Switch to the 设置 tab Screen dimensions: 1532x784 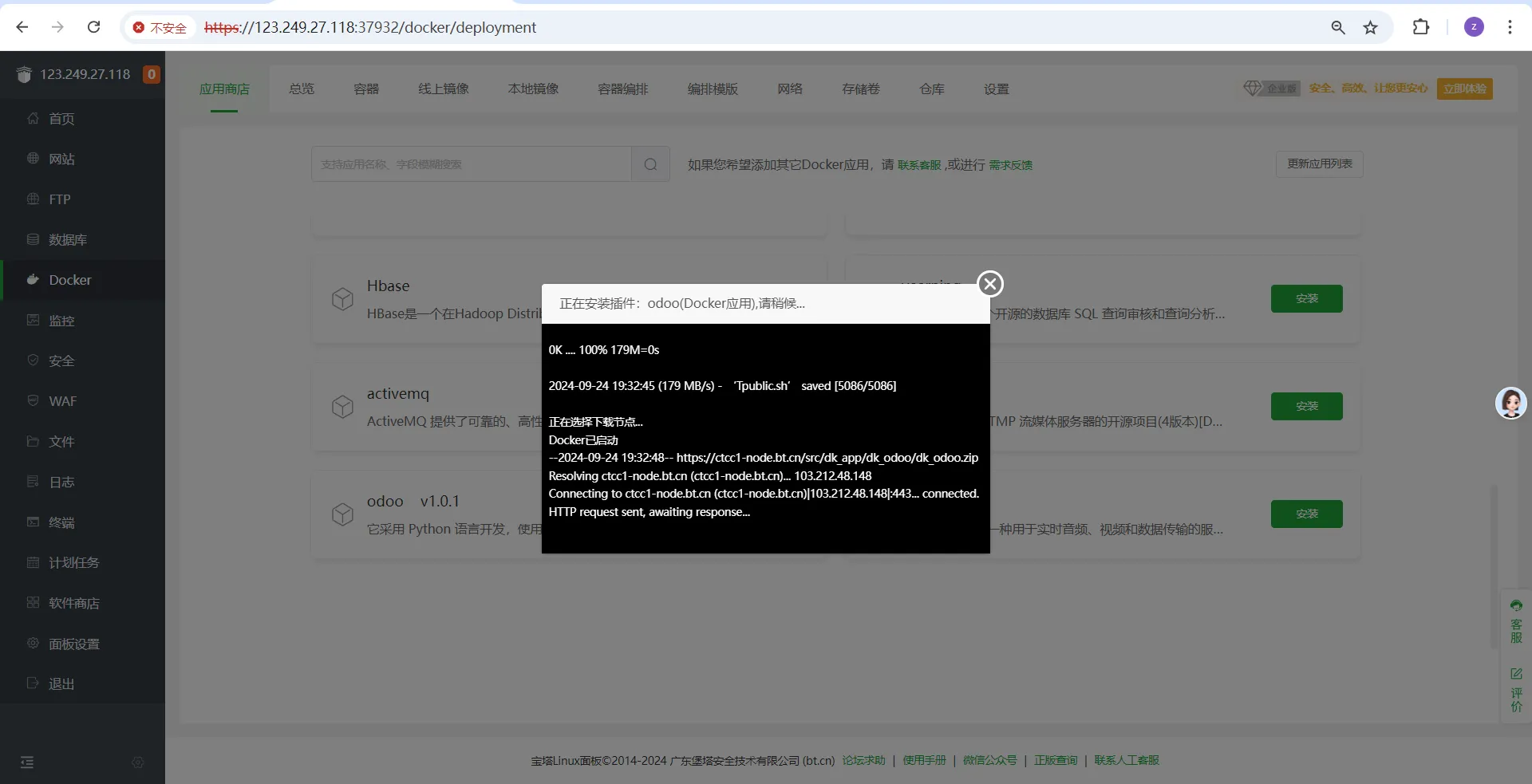click(x=997, y=89)
